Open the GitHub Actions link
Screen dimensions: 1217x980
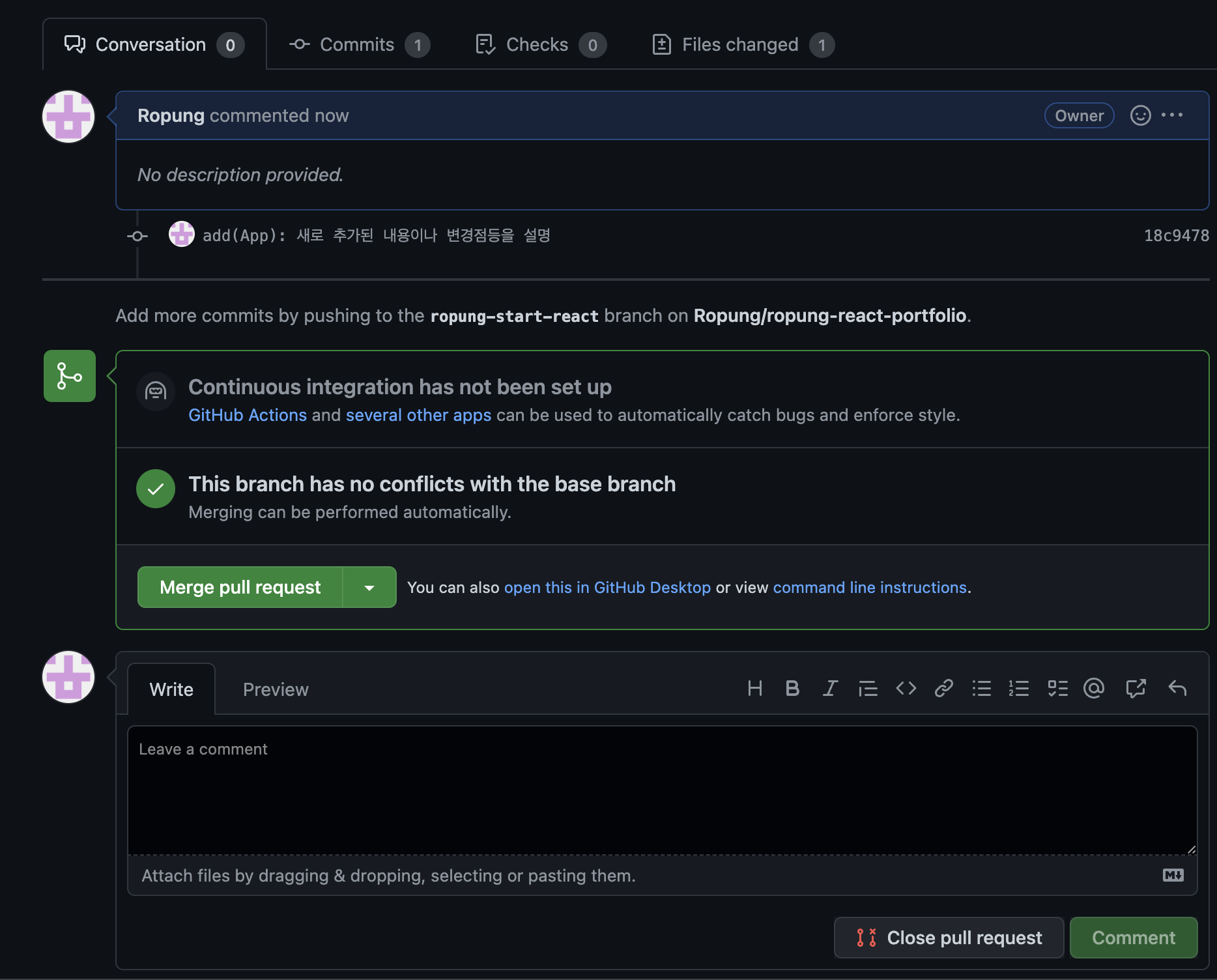point(248,415)
